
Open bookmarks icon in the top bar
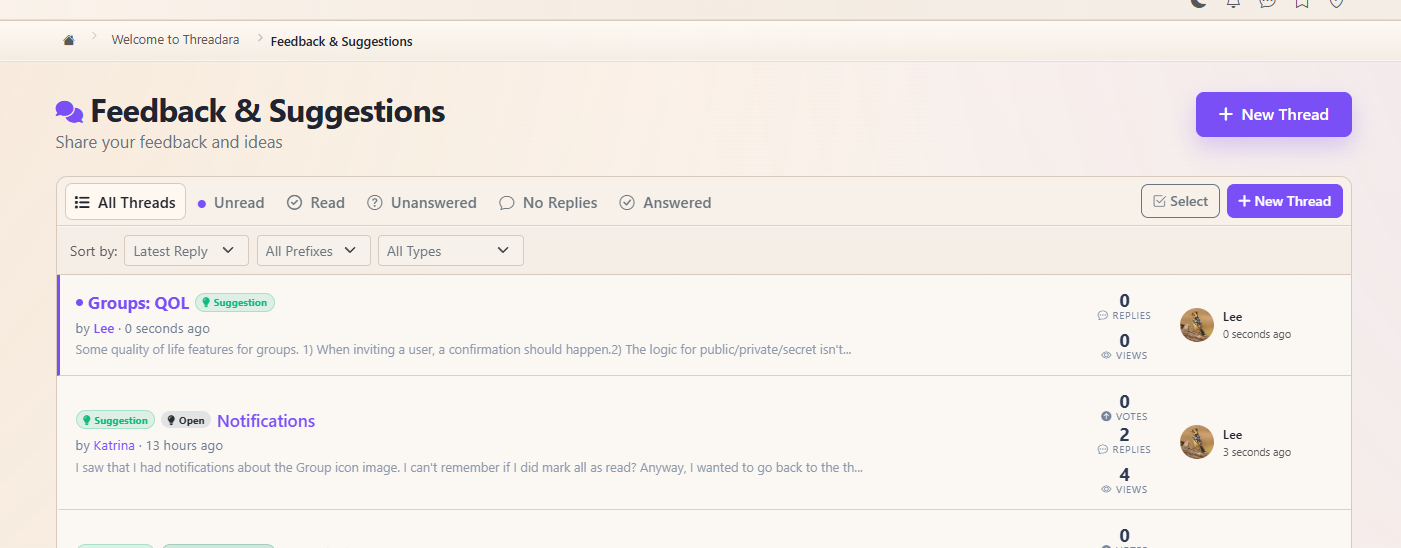click(1301, 3)
